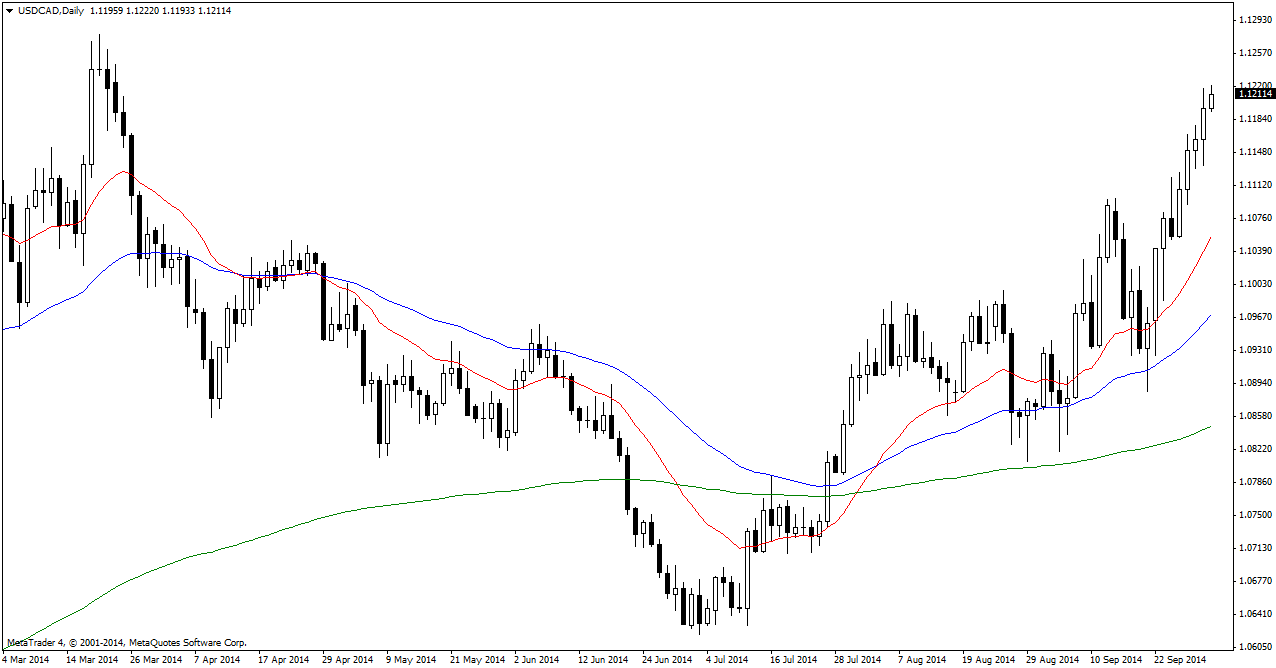The width and height of the screenshot is (1276, 668).
Task: Click the triangle arrow beside USDCAD,Daily
Action: 9,10
